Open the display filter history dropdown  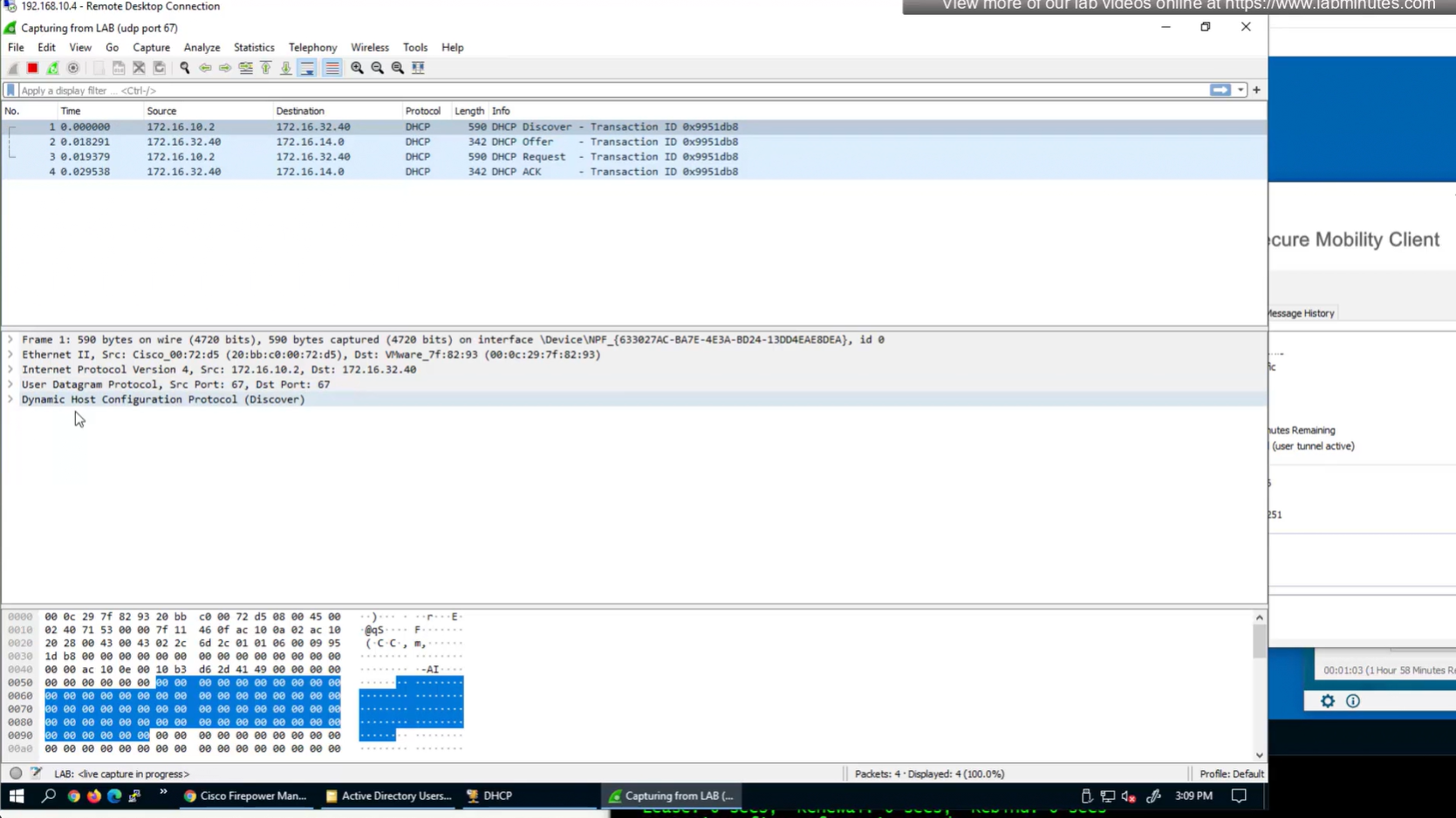tap(1241, 91)
